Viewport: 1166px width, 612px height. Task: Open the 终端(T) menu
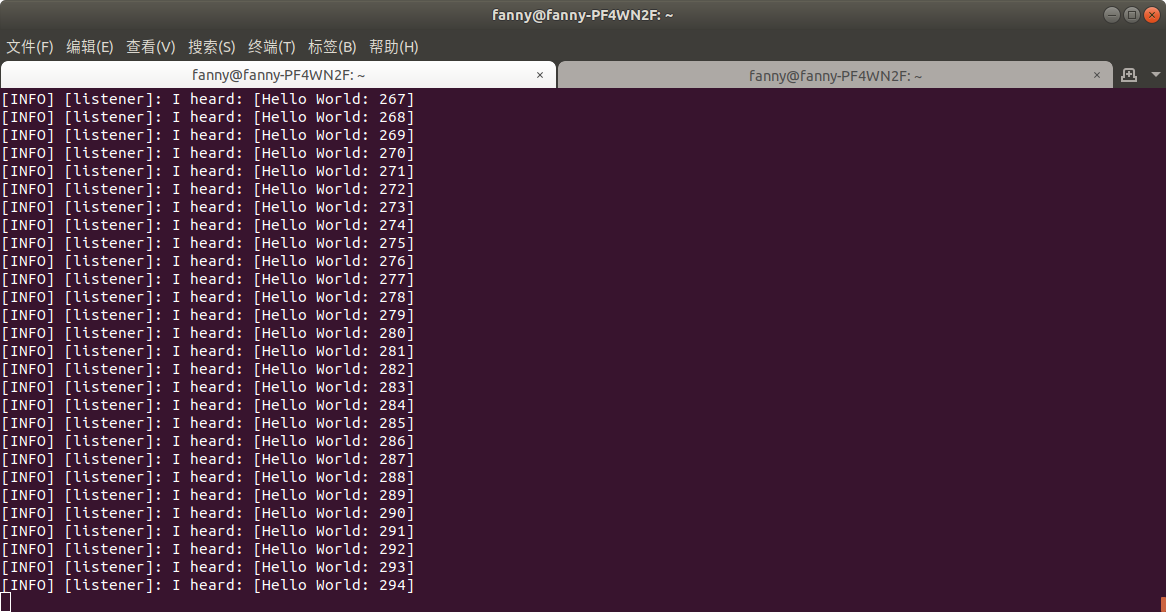(271, 47)
